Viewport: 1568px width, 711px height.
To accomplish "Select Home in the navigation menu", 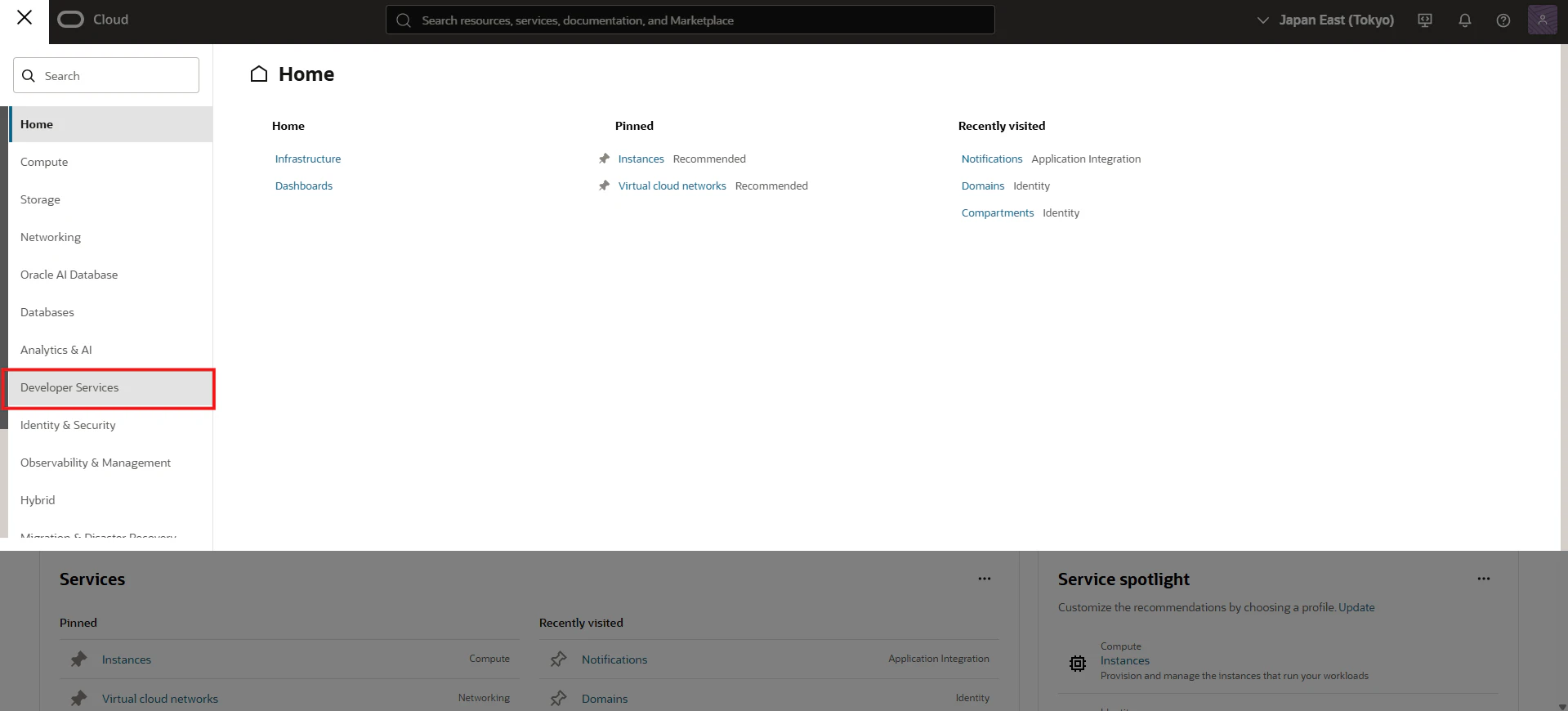I will tap(111, 124).
